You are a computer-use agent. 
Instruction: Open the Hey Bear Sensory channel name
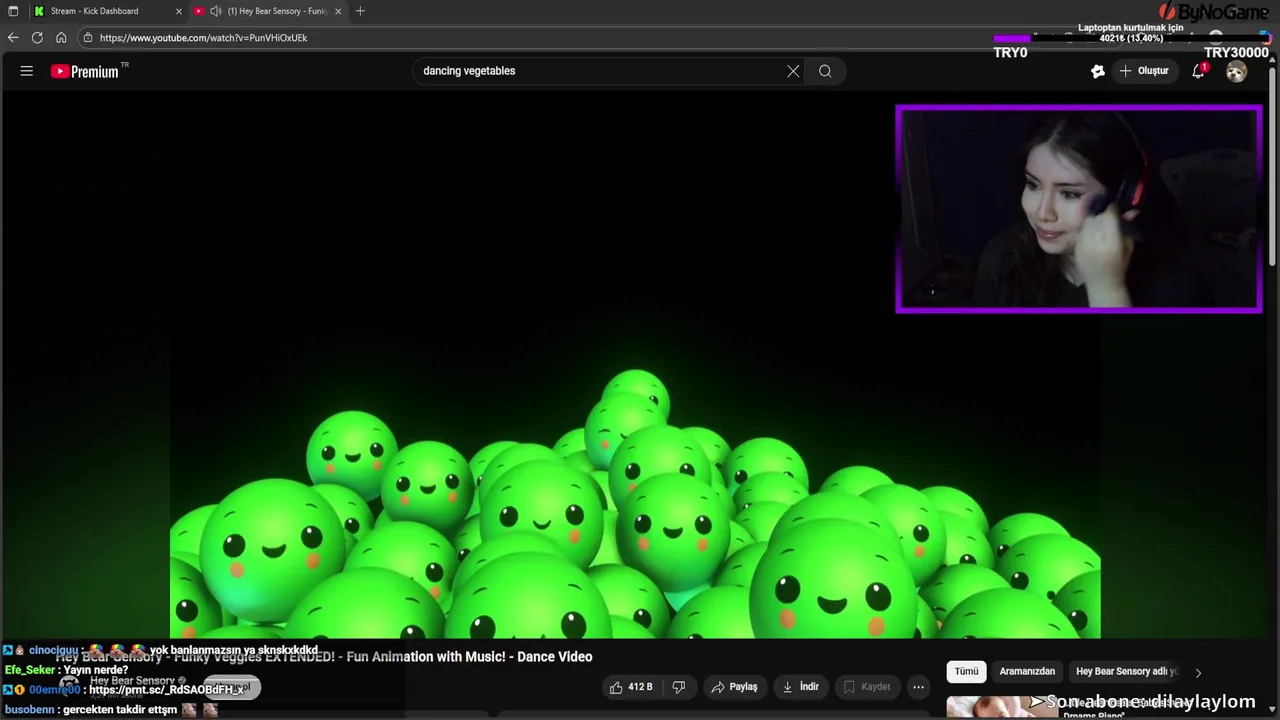tap(132, 681)
